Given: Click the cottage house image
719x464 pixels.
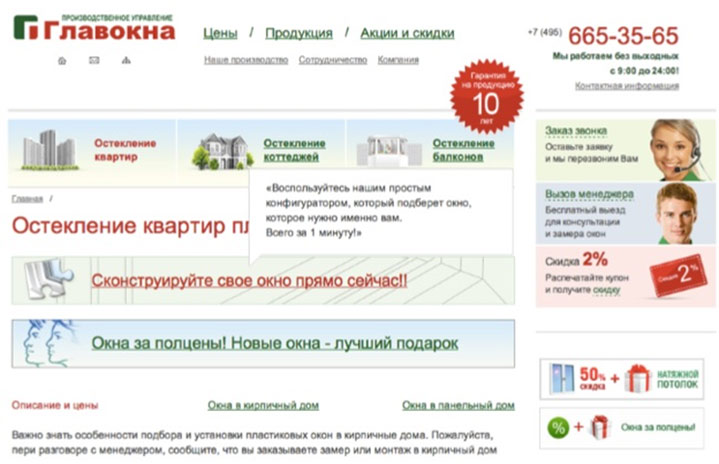Looking at the screenshot, I should tap(222, 151).
